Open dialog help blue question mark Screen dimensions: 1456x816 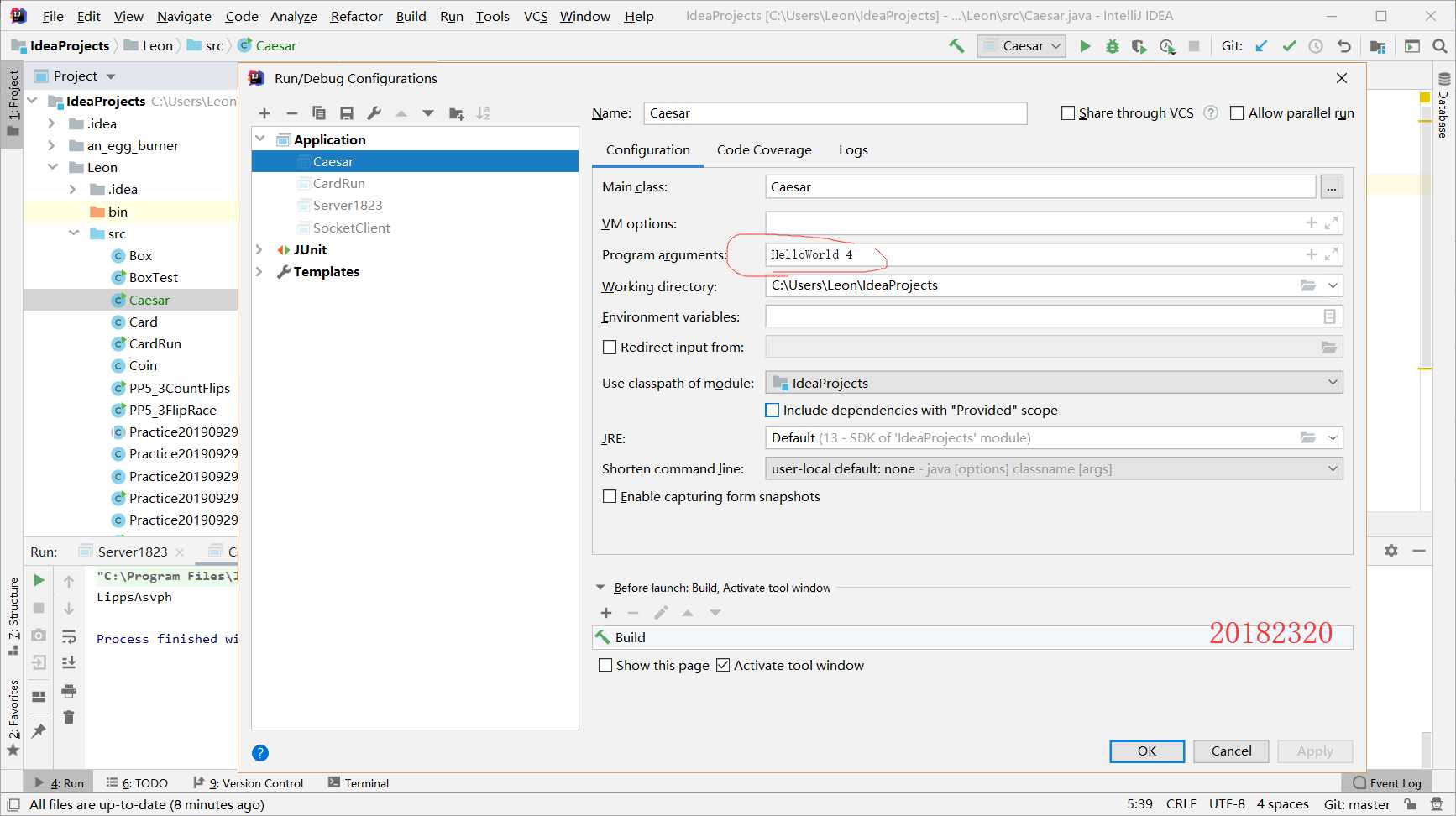[x=260, y=753]
